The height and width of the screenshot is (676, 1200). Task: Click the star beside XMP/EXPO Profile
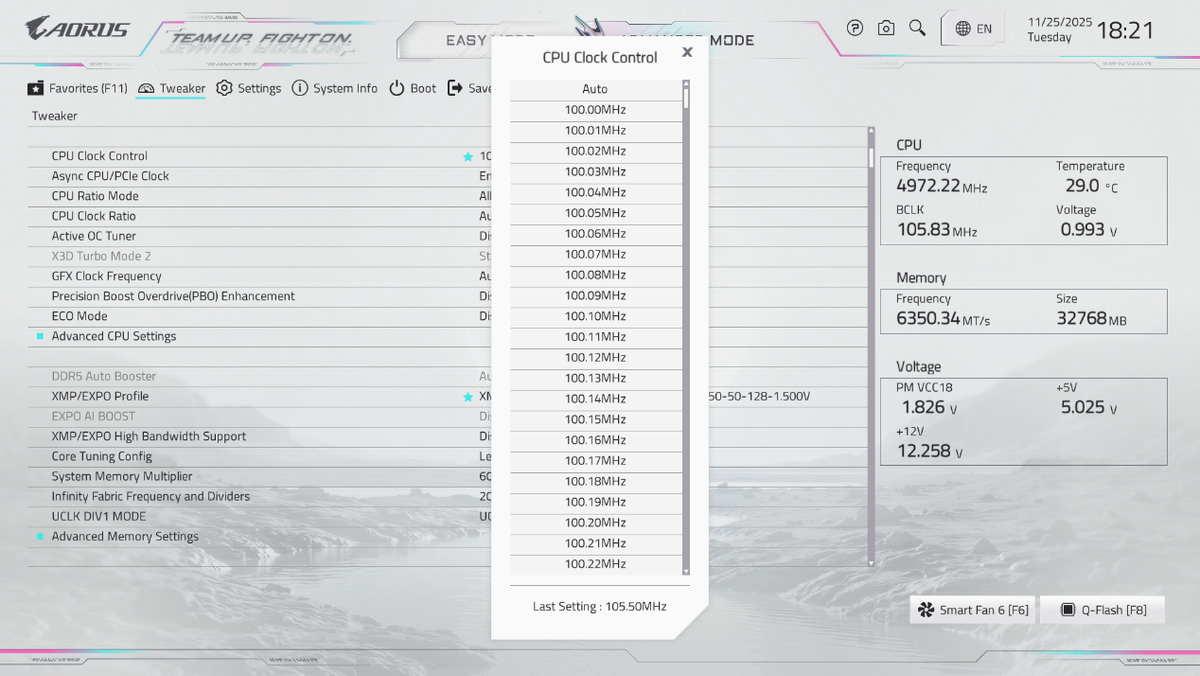(x=467, y=397)
